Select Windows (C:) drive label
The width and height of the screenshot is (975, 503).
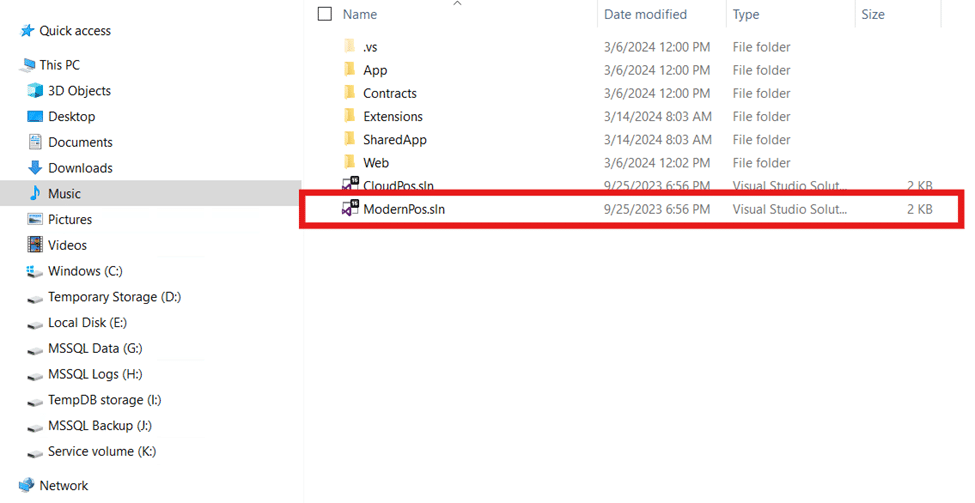click(x=85, y=271)
